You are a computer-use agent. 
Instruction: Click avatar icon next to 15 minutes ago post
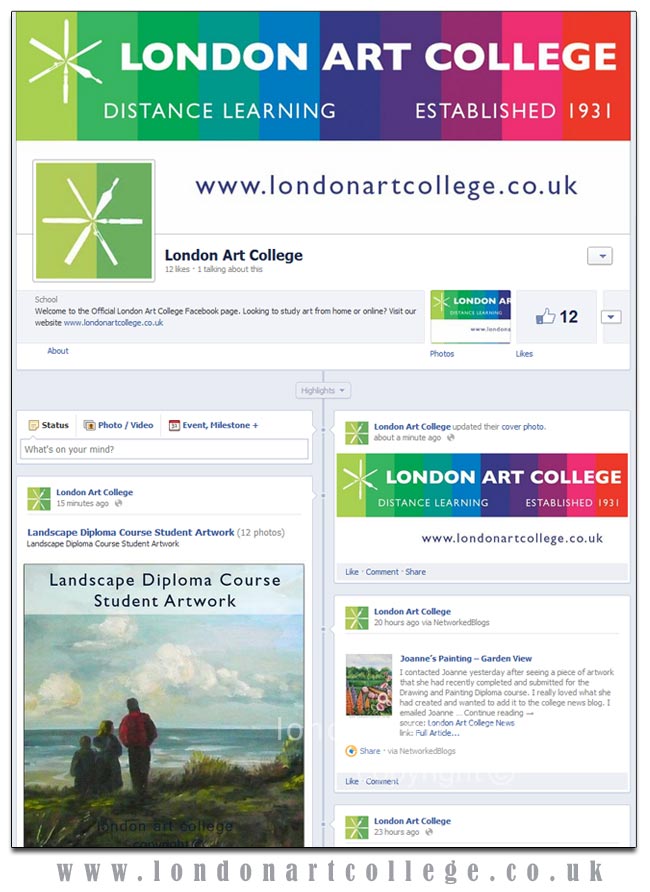[39, 498]
